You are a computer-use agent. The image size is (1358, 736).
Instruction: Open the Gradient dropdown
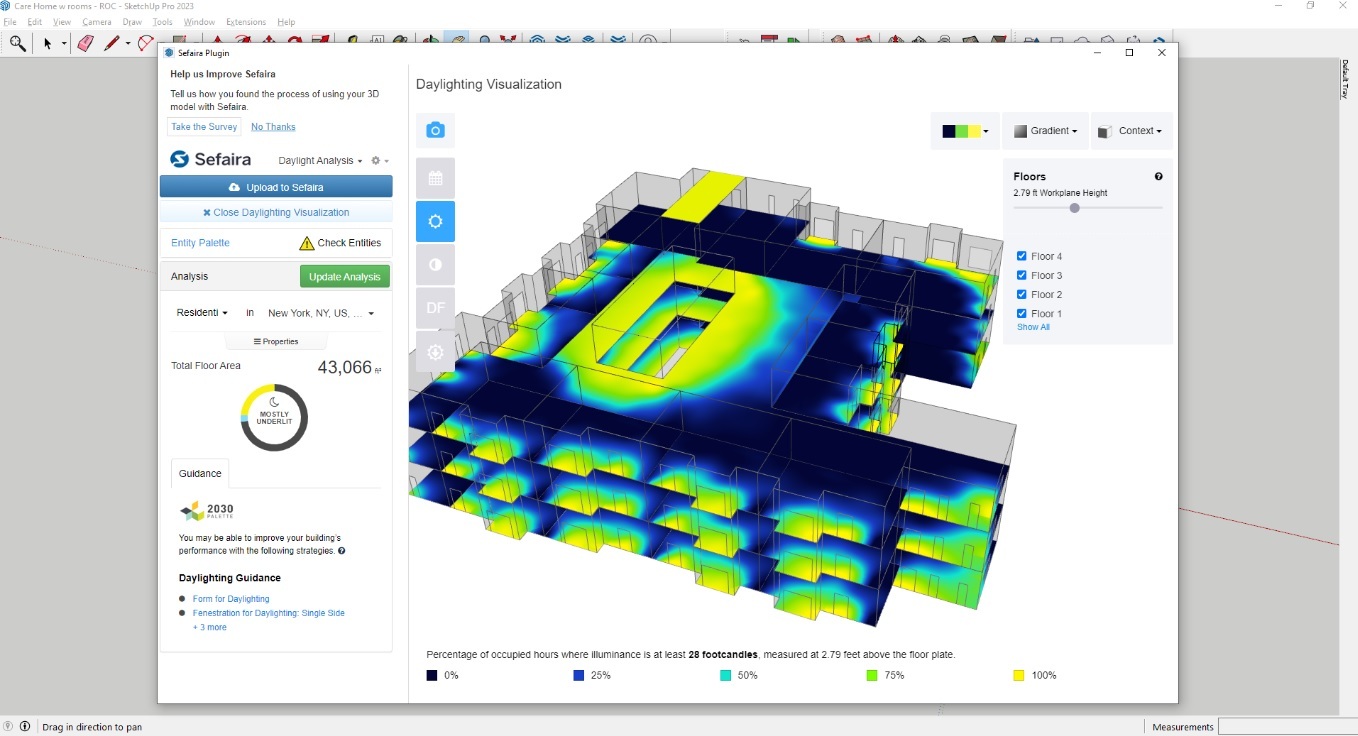[x=1045, y=130]
